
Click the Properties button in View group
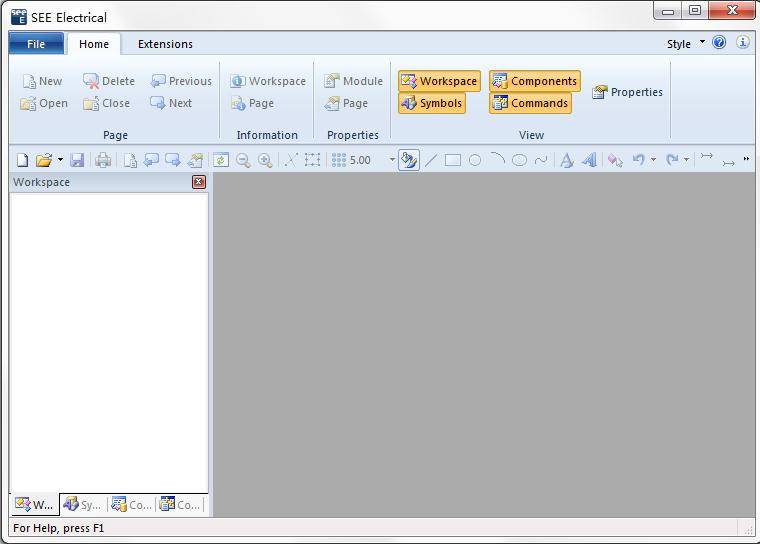(x=627, y=92)
